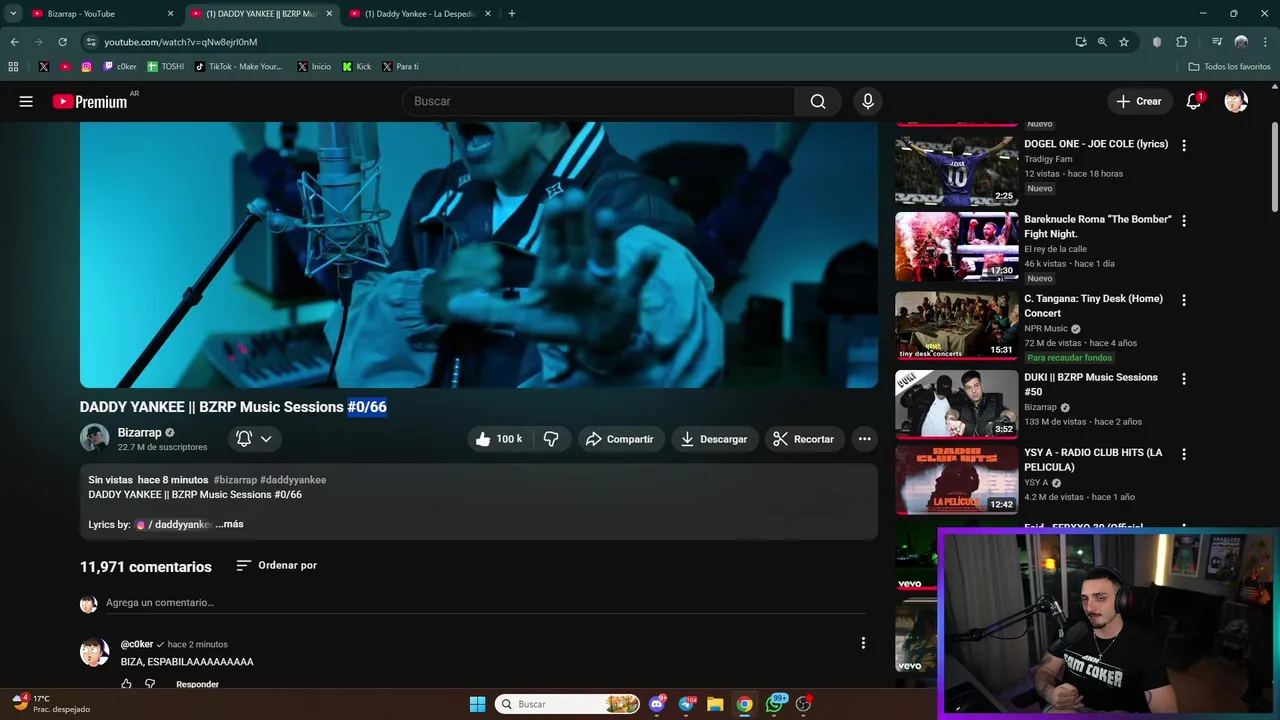Open DUKI BZRP Music Sessions #50 thumbnail
The height and width of the screenshot is (720, 1280).
click(x=956, y=404)
